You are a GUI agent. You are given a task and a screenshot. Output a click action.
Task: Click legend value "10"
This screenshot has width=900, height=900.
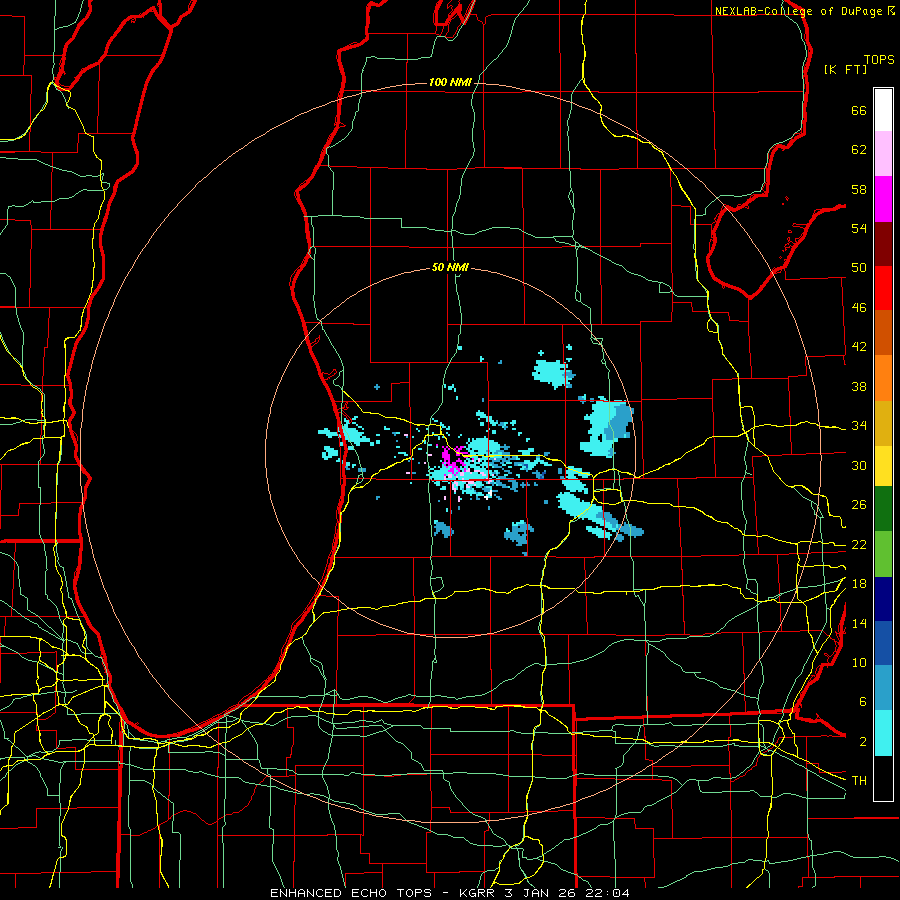point(859,662)
